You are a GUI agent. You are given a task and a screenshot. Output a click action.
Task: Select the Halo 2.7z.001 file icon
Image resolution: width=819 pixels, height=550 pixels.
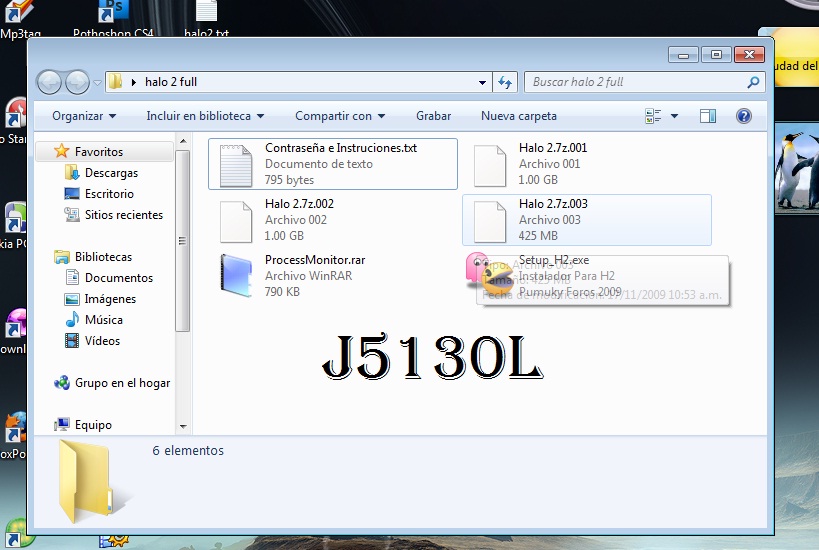tap(489, 166)
